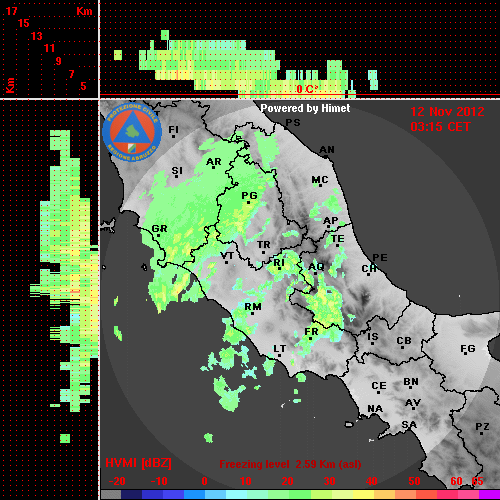
Task: Click the FG city marker
Action: (468, 350)
